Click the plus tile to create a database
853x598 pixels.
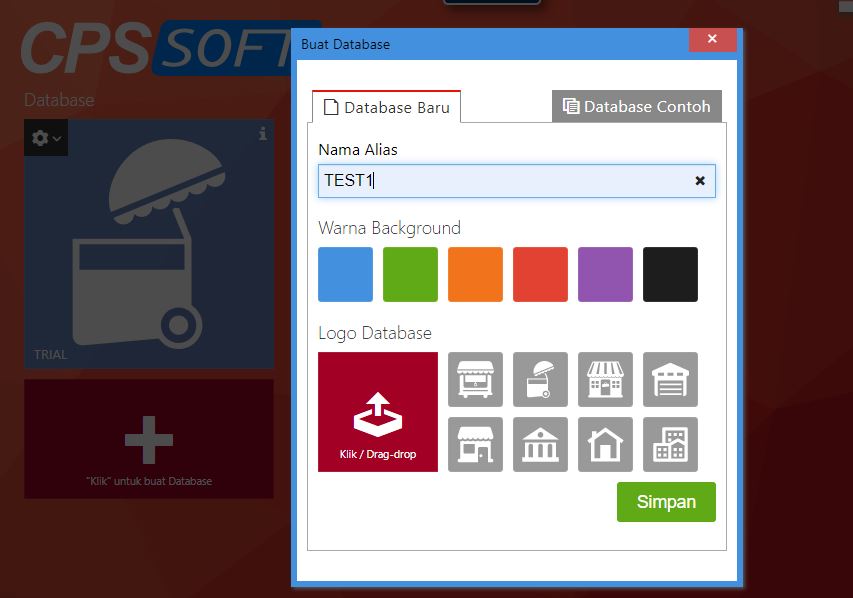[149, 439]
